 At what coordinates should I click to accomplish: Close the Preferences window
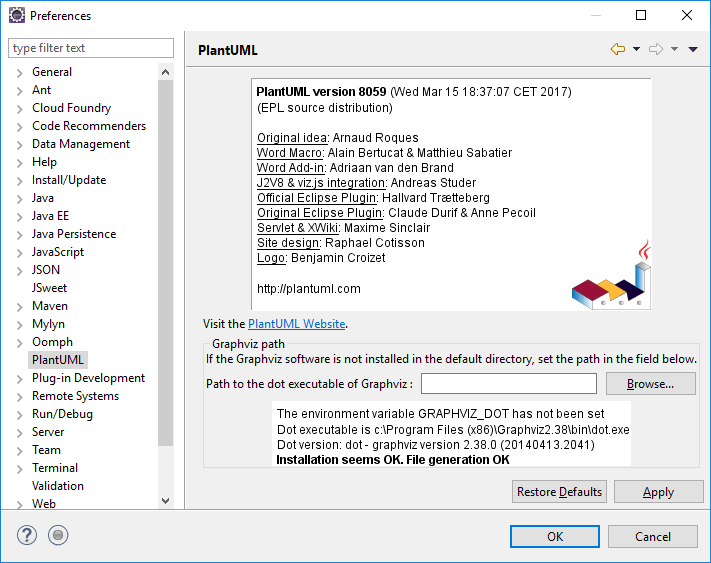(687, 15)
